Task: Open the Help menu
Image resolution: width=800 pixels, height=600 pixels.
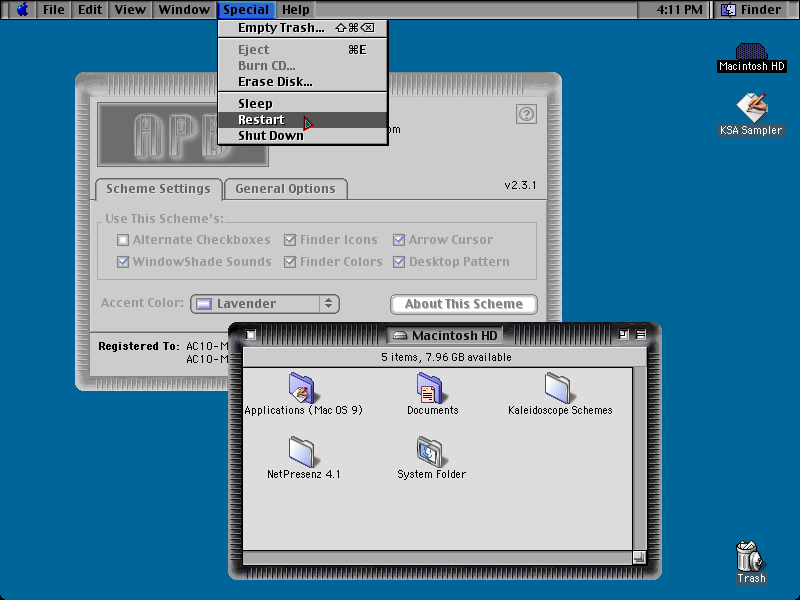Action: click(x=296, y=10)
